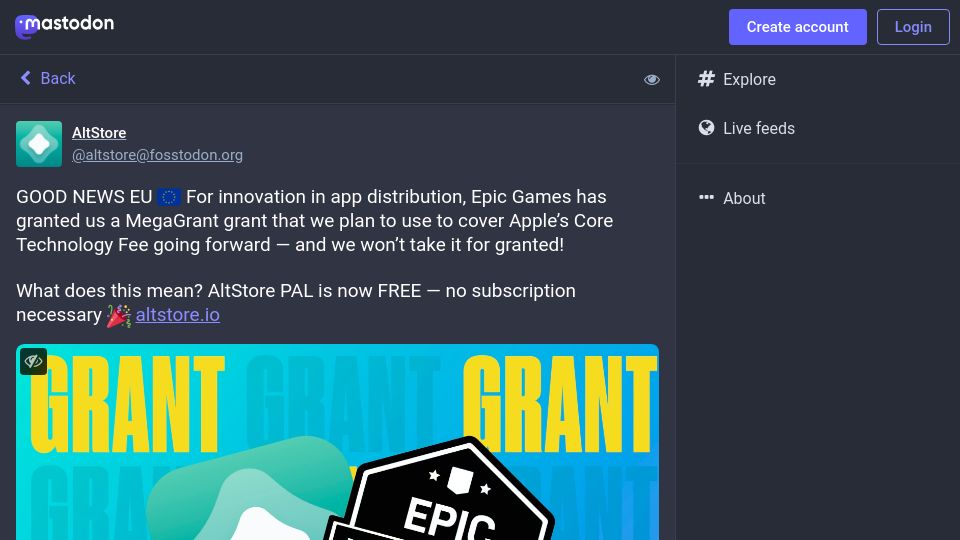
Task: Open the altstore.io link in post
Action: coord(178,315)
